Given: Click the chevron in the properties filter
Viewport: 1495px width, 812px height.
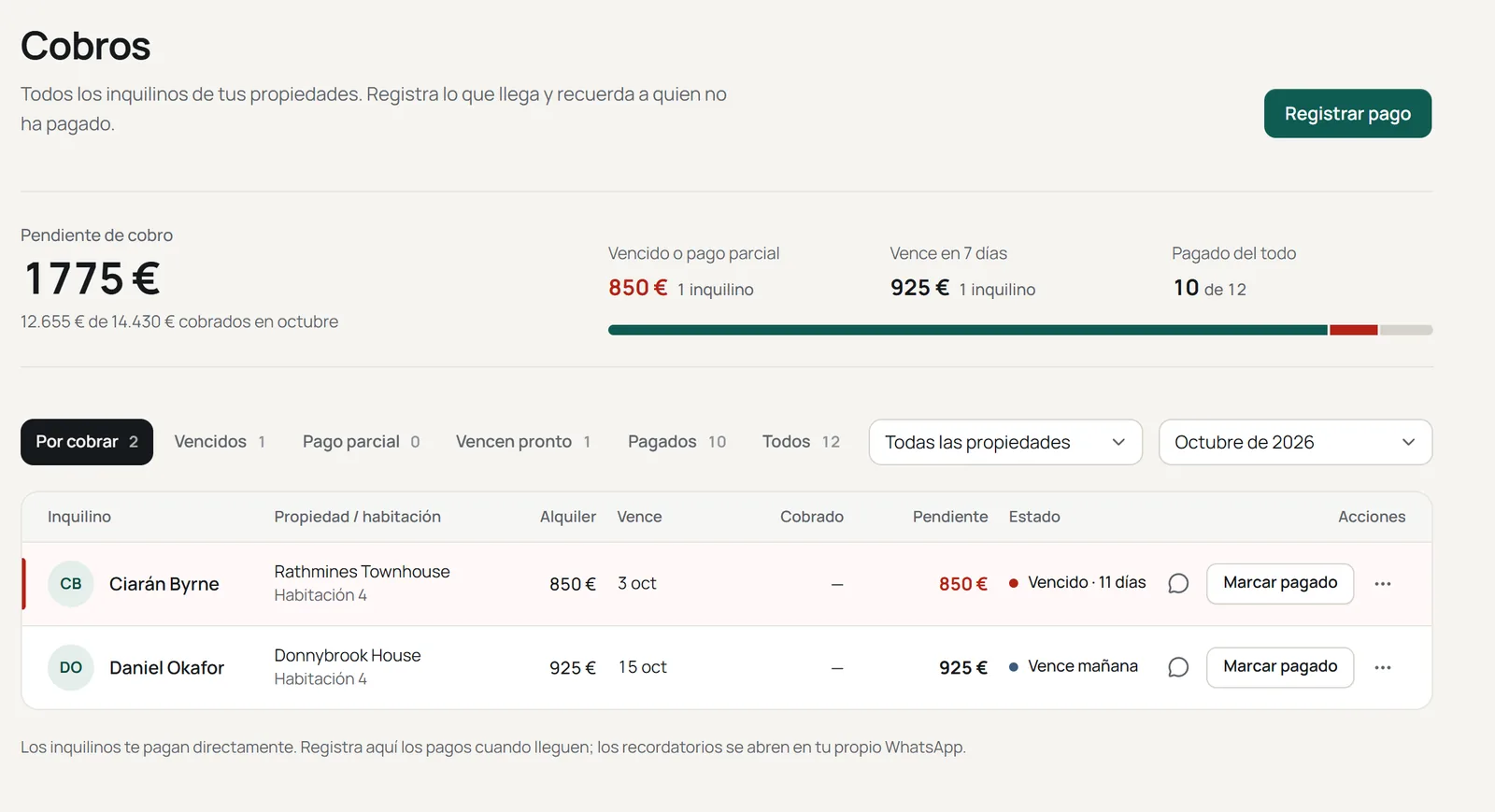Looking at the screenshot, I should 1118,442.
